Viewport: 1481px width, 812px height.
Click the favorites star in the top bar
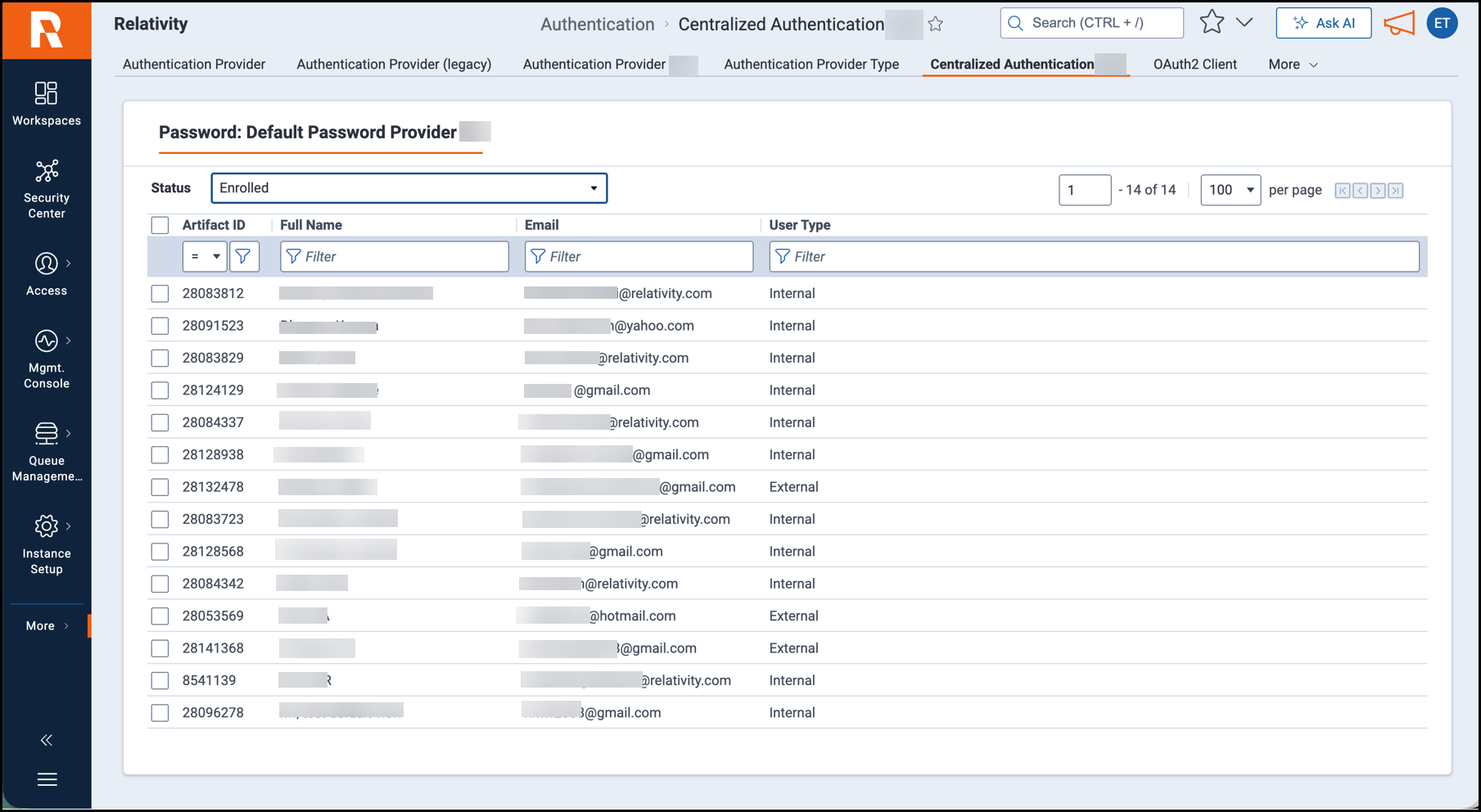1212,23
